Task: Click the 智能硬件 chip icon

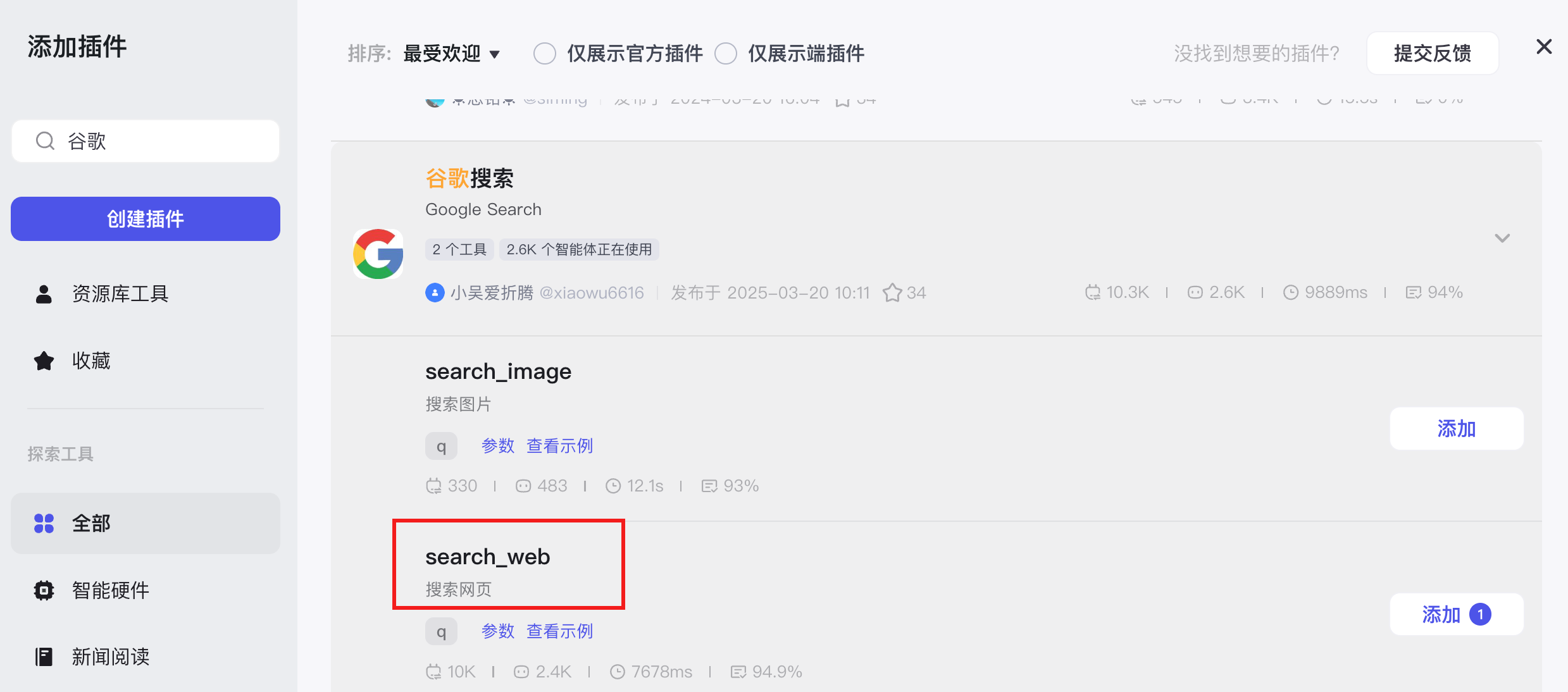Action: click(44, 590)
